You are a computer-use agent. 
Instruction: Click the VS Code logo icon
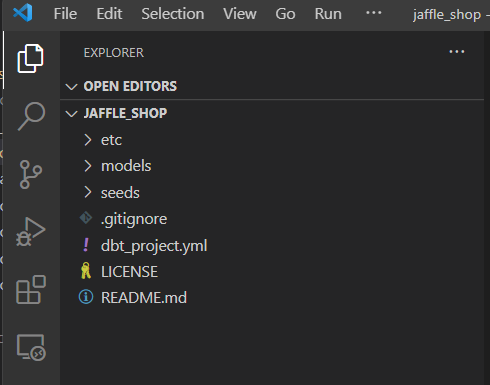click(23, 13)
